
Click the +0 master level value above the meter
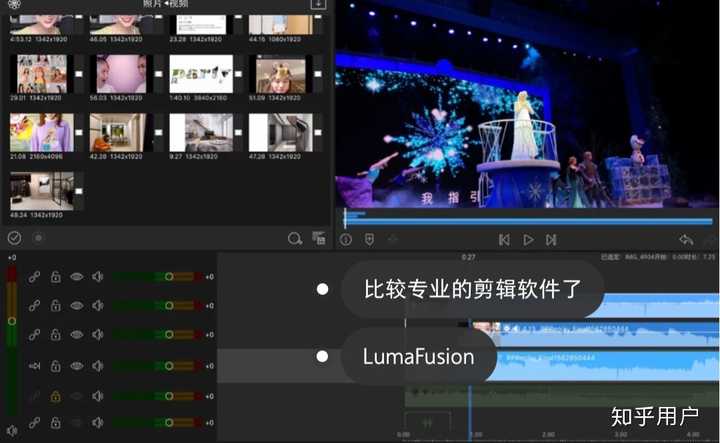[x=12, y=258]
